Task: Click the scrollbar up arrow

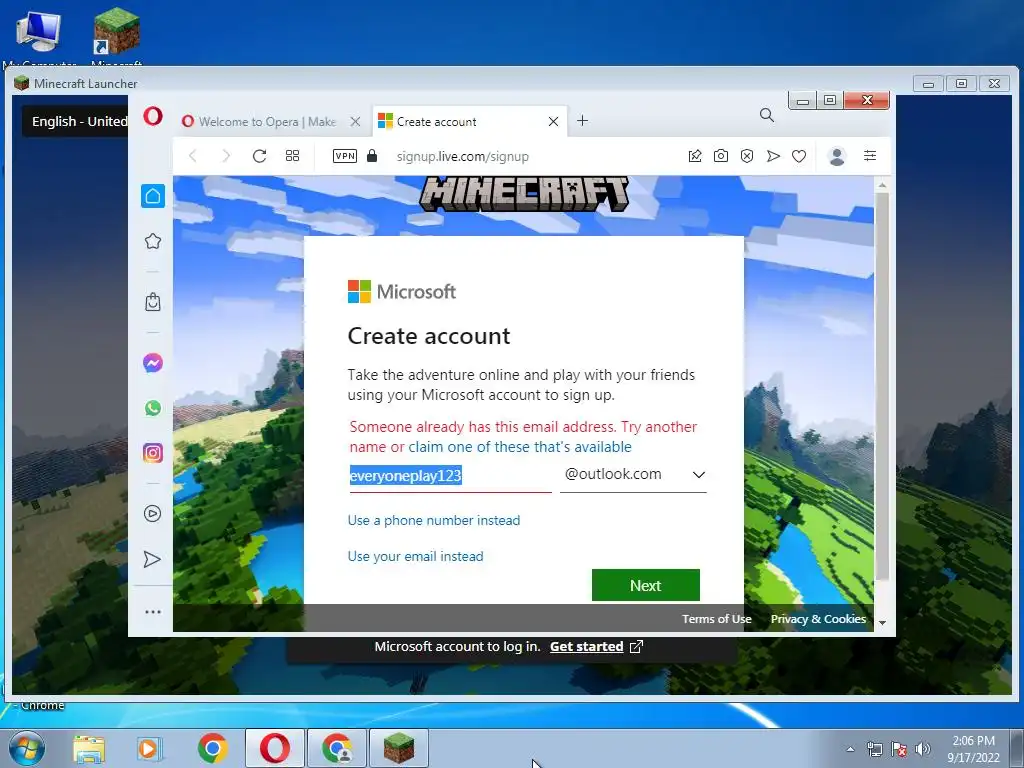Action: tap(882, 185)
